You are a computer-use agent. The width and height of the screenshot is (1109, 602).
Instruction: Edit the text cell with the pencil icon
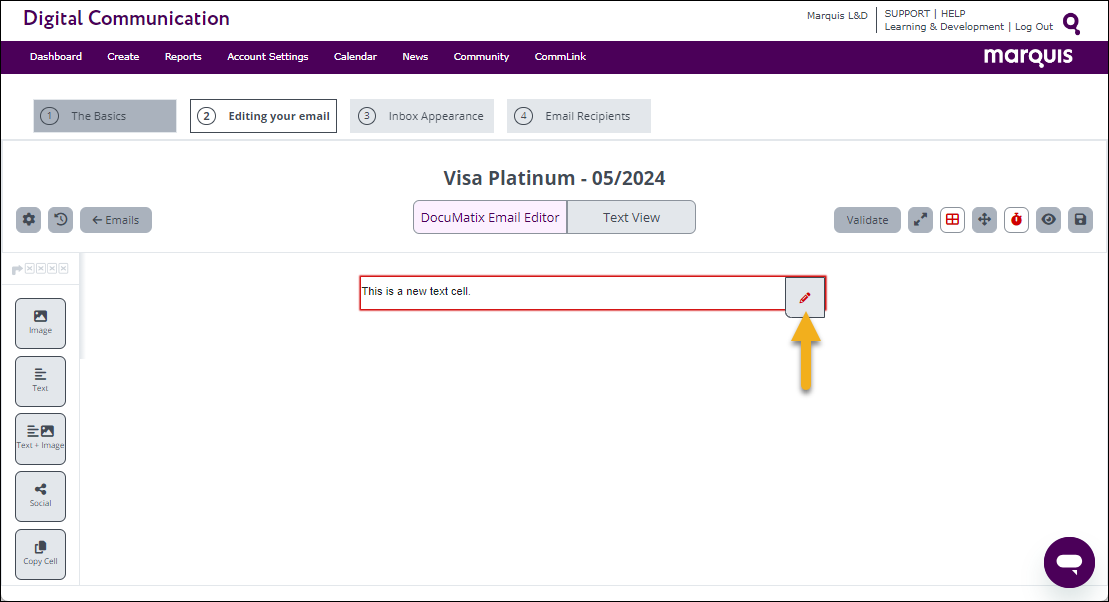(x=805, y=298)
